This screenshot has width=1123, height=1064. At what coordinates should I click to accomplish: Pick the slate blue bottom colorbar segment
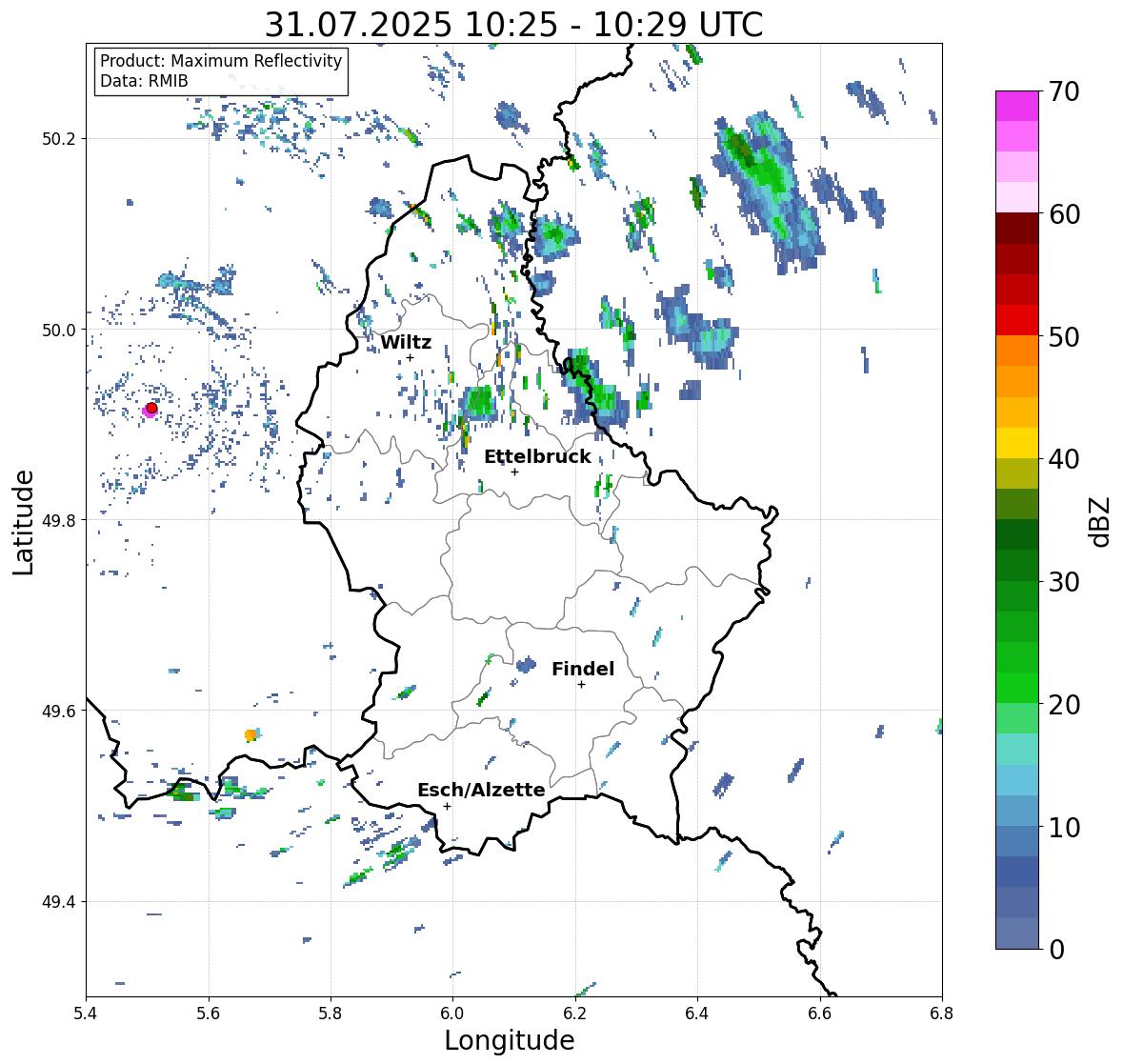click(1017, 934)
